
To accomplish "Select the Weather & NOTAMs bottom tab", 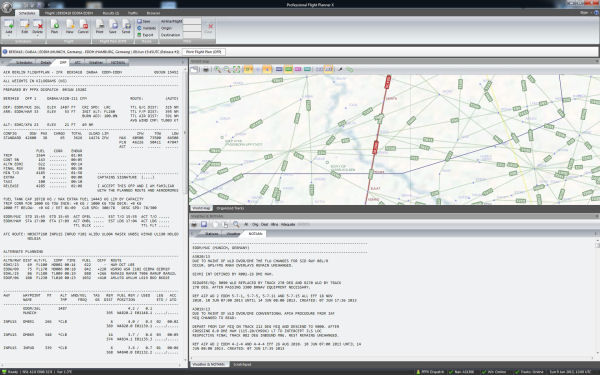I will click(x=209, y=364).
